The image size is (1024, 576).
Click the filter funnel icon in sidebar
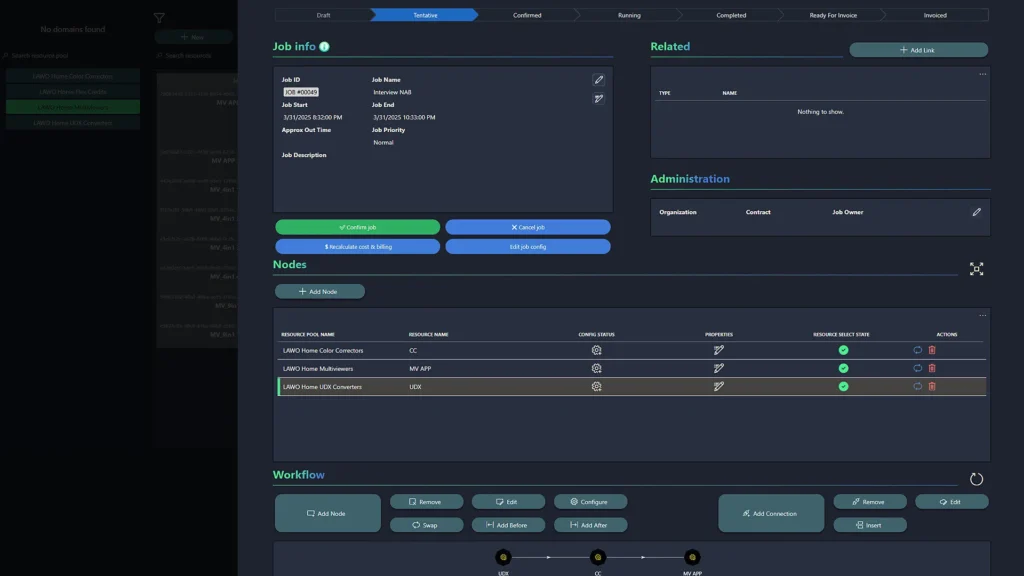click(157, 17)
